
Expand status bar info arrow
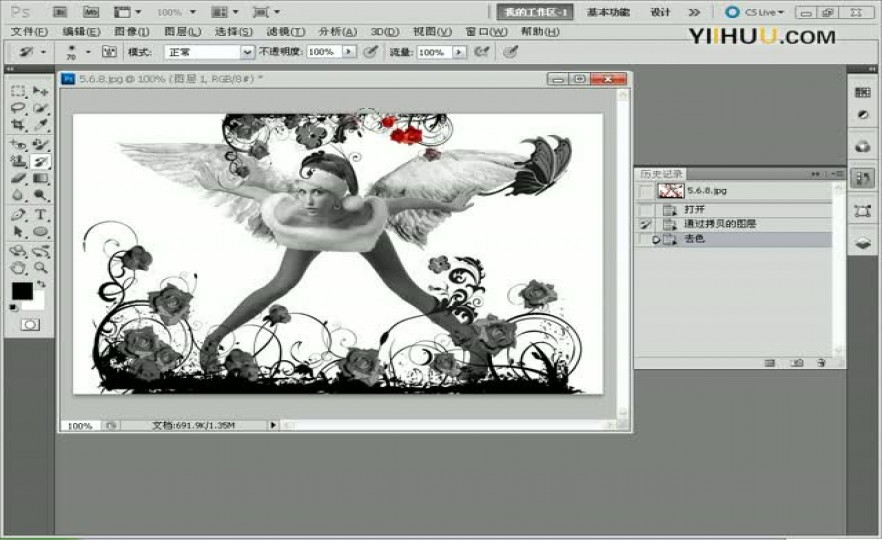click(x=273, y=425)
